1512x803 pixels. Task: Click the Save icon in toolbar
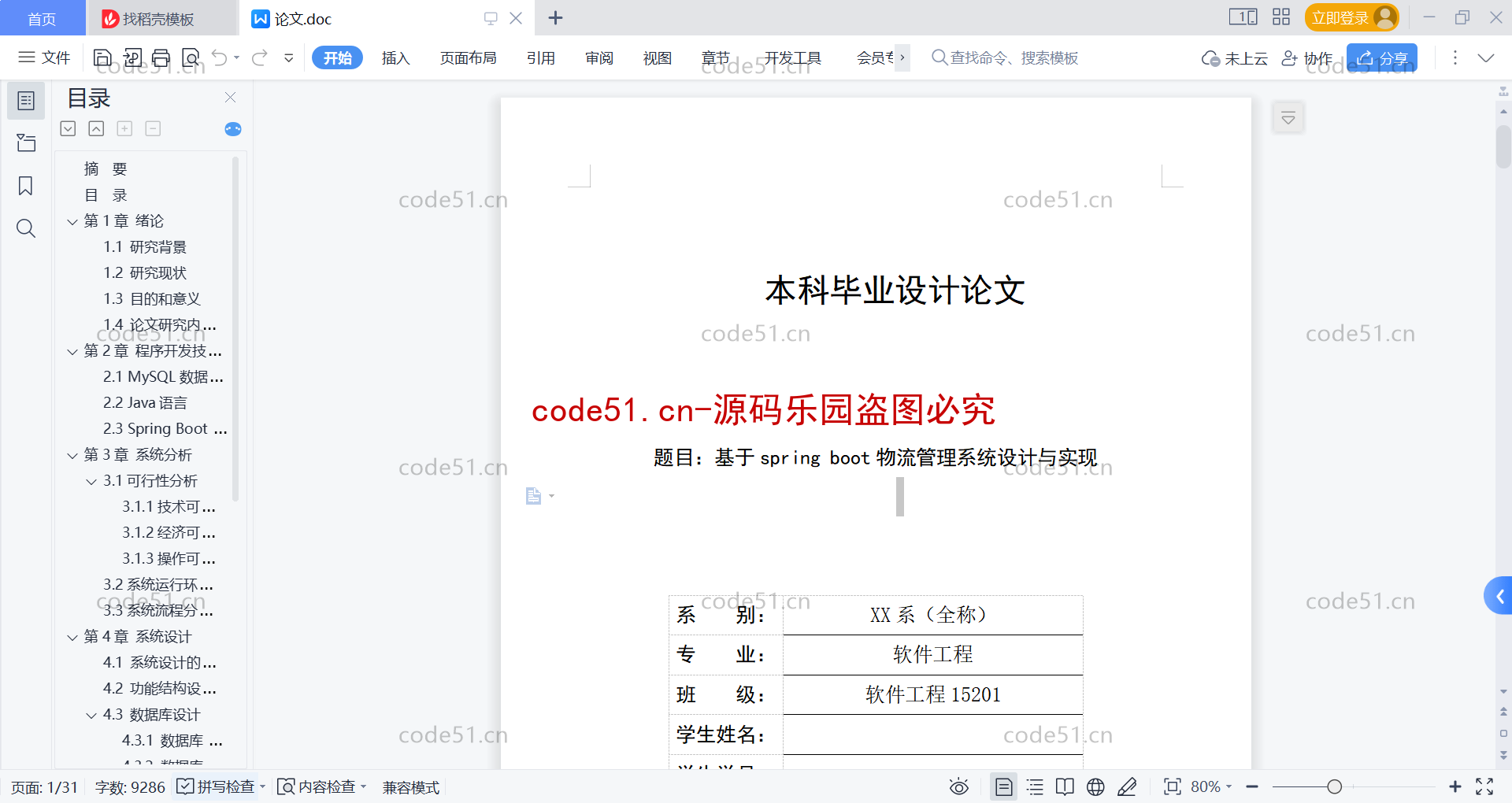[102, 57]
